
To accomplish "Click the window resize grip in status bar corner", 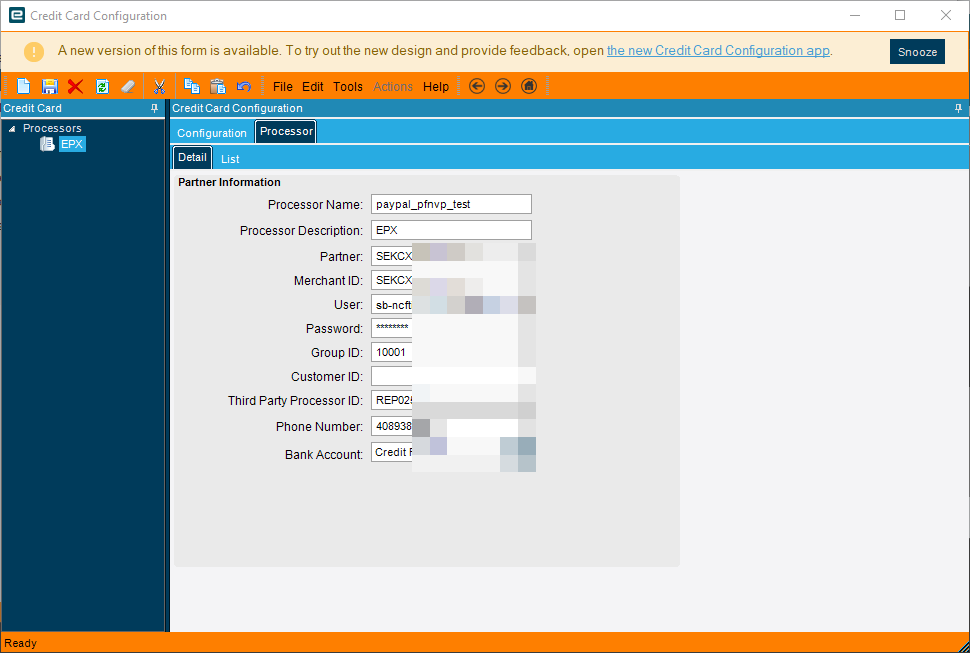I will pyautogui.click(x=963, y=646).
